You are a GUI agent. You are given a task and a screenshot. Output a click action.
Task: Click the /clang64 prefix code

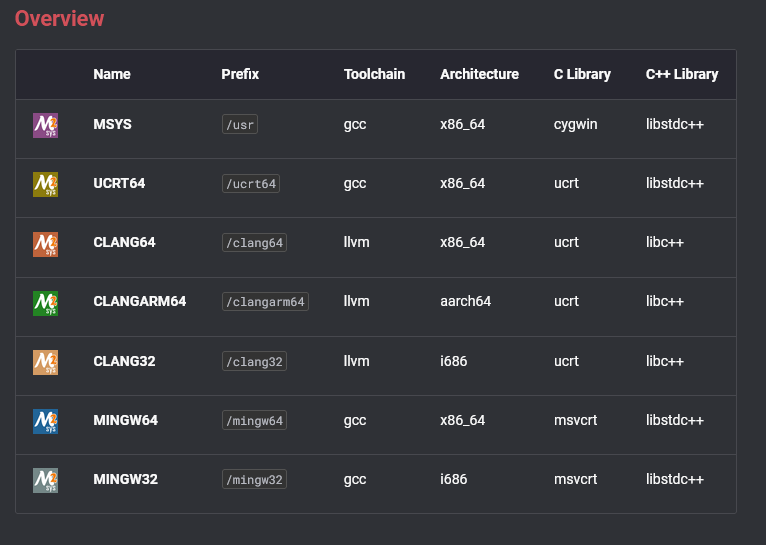pyautogui.click(x=254, y=243)
